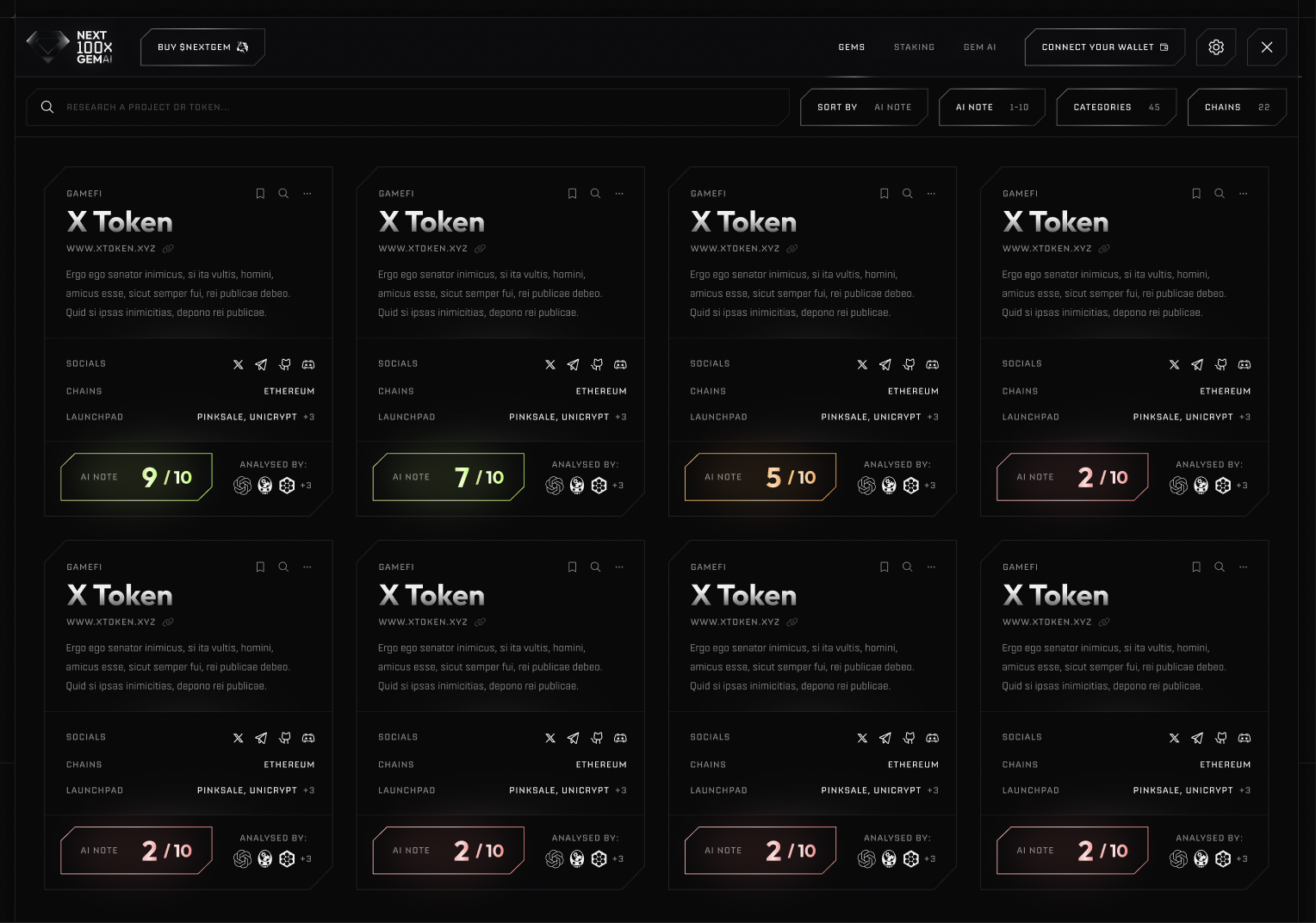The image size is (1316, 923).
Task: Open GitHub icon on the 7/10 card
Action: pos(597,365)
